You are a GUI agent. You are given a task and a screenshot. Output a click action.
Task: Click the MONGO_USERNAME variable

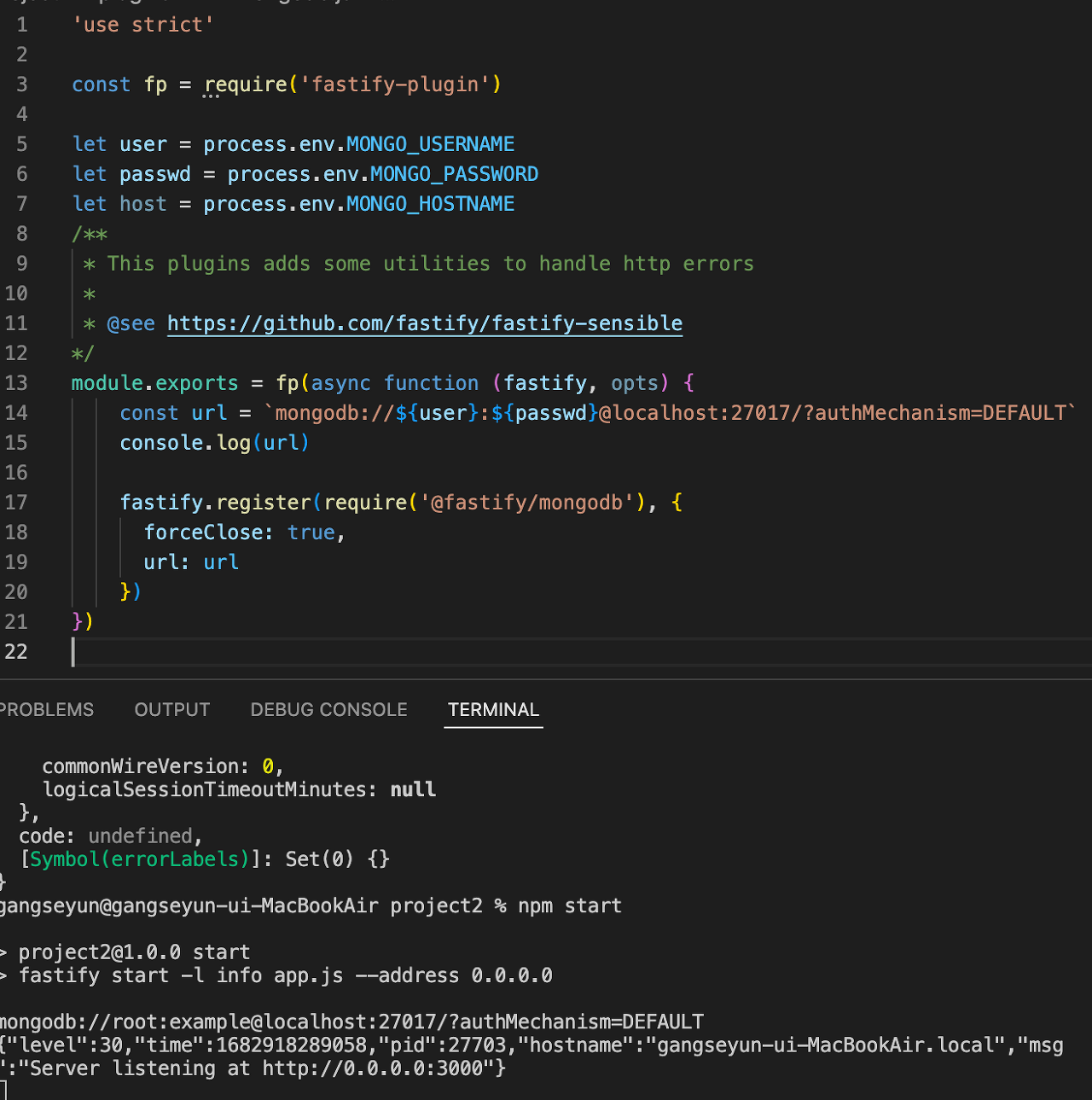(431, 144)
